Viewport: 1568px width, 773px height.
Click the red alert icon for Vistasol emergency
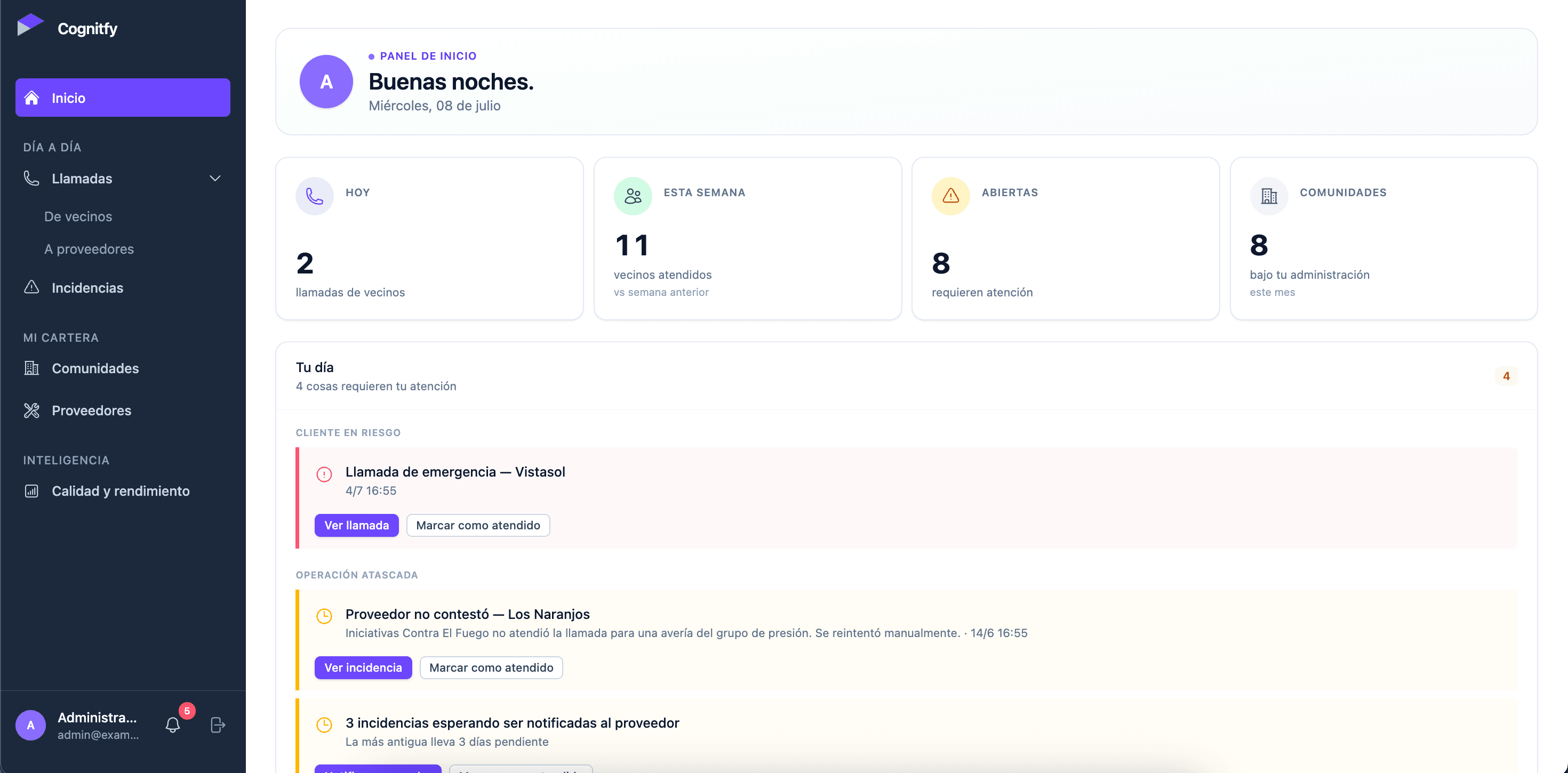(x=324, y=474)
